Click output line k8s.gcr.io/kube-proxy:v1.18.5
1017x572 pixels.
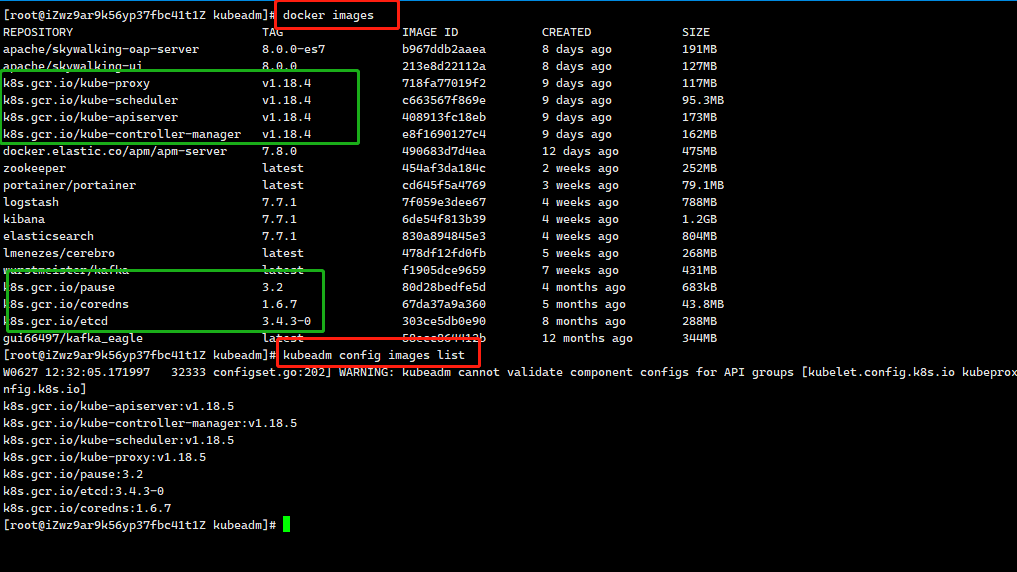coord(104,457)
